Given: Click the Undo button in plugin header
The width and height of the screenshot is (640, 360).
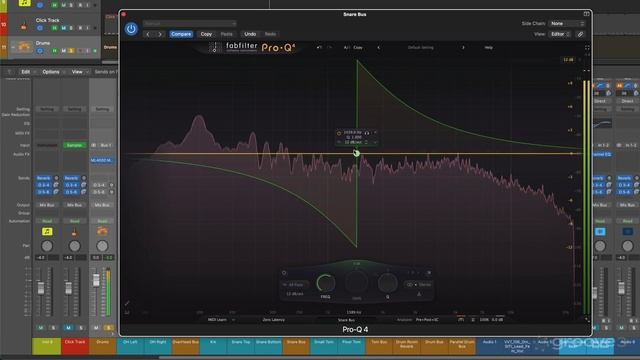Looking at the screenshot, I should (x=250, y=34).
